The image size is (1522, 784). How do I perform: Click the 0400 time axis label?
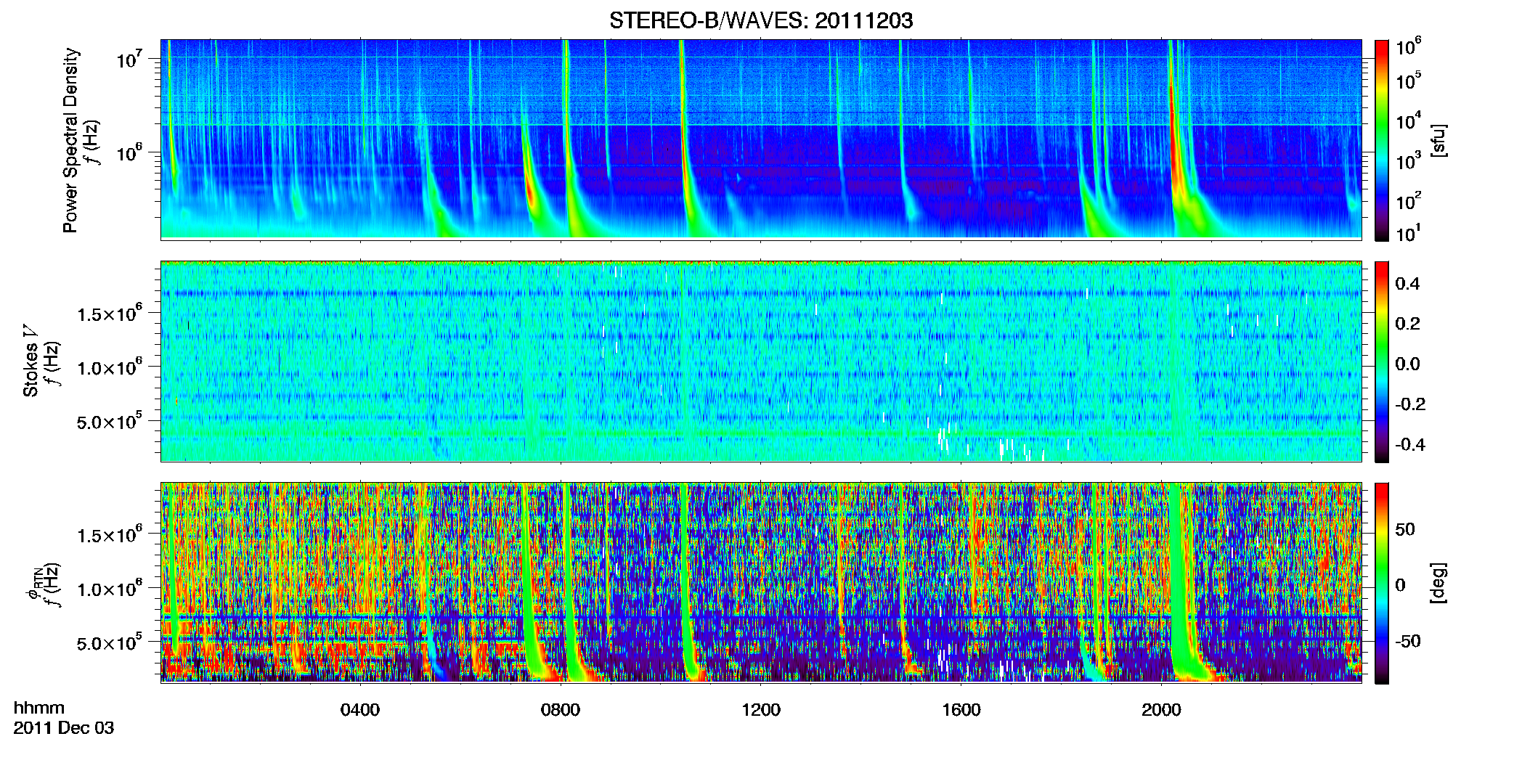coord(360,710)
